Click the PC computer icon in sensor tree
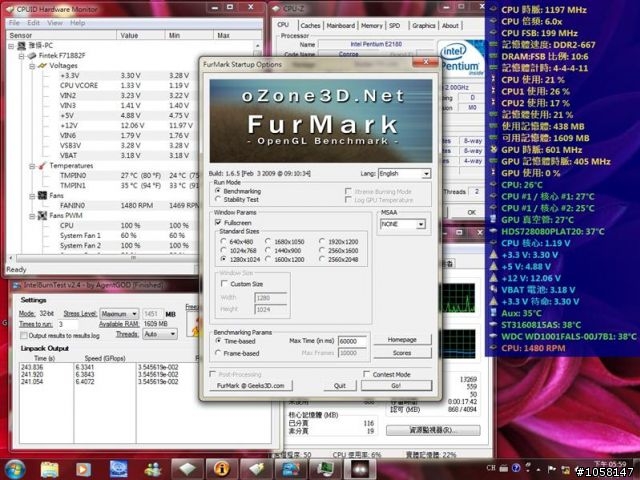 pos(22,45)
